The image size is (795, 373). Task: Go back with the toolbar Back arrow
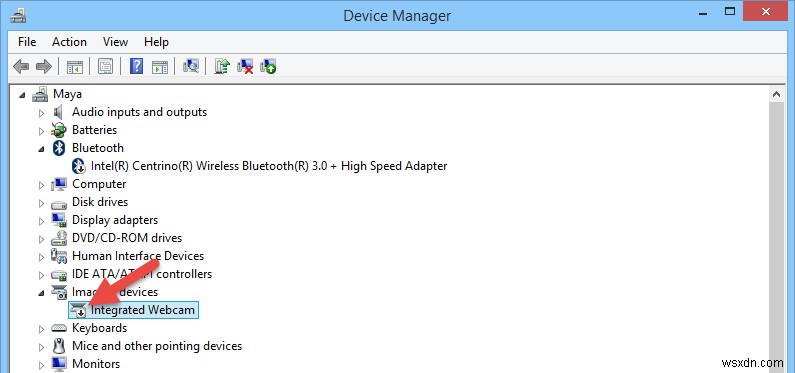(x=21, y=66)
